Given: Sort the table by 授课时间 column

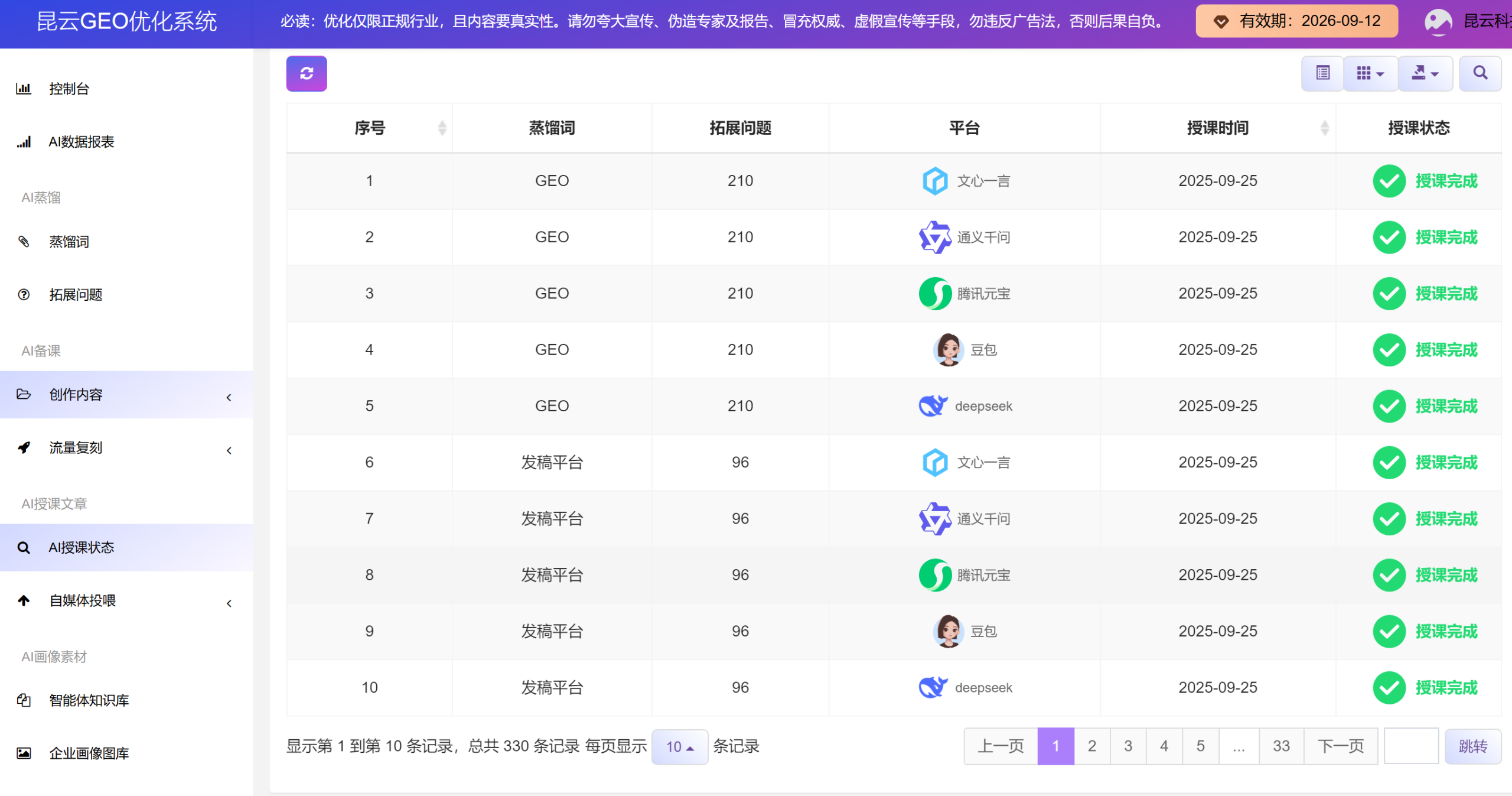Looking at the screenshot, I should [1326, 128].
